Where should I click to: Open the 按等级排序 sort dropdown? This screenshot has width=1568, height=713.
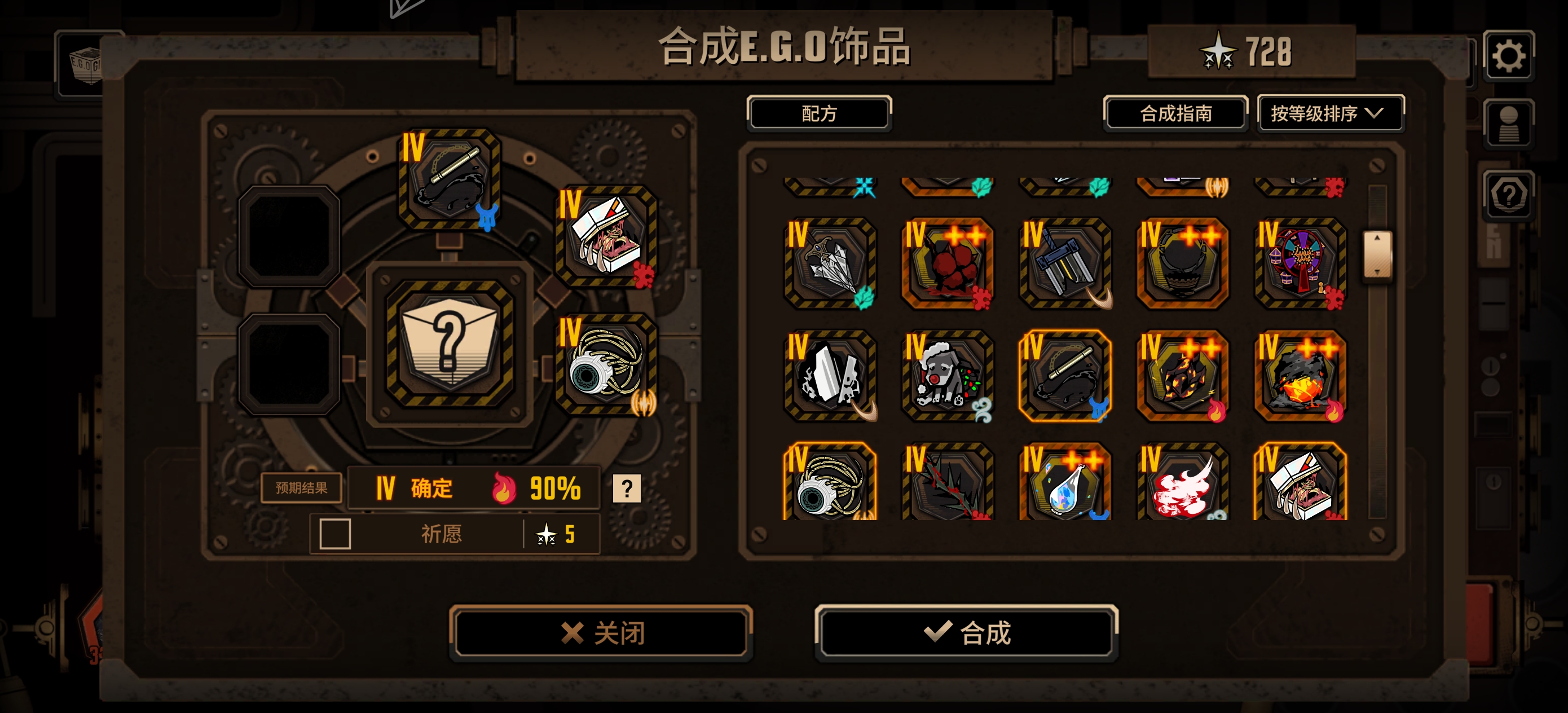click(1331, 113)
